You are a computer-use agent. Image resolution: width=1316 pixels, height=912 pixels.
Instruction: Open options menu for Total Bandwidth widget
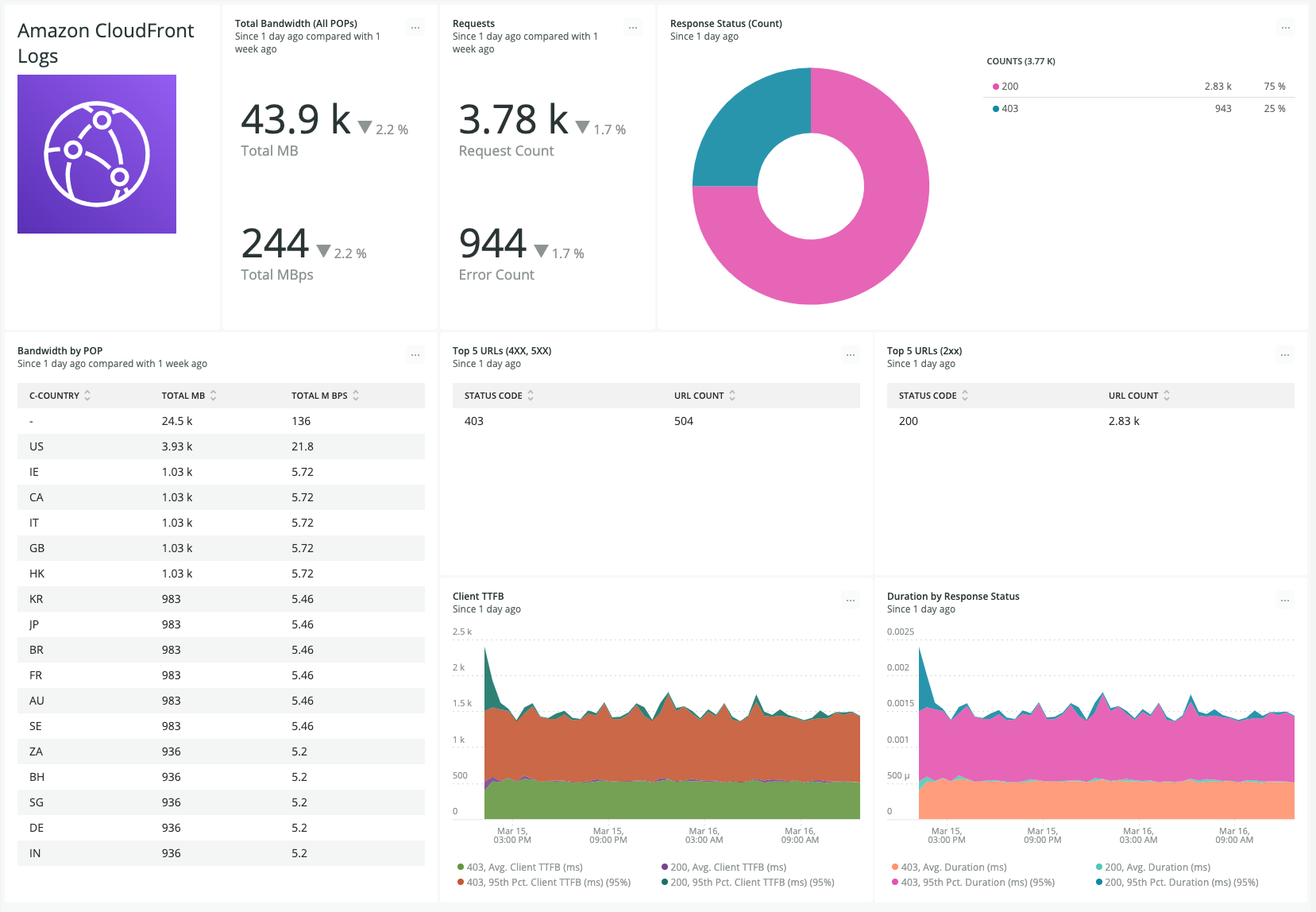tap(415, 27)
